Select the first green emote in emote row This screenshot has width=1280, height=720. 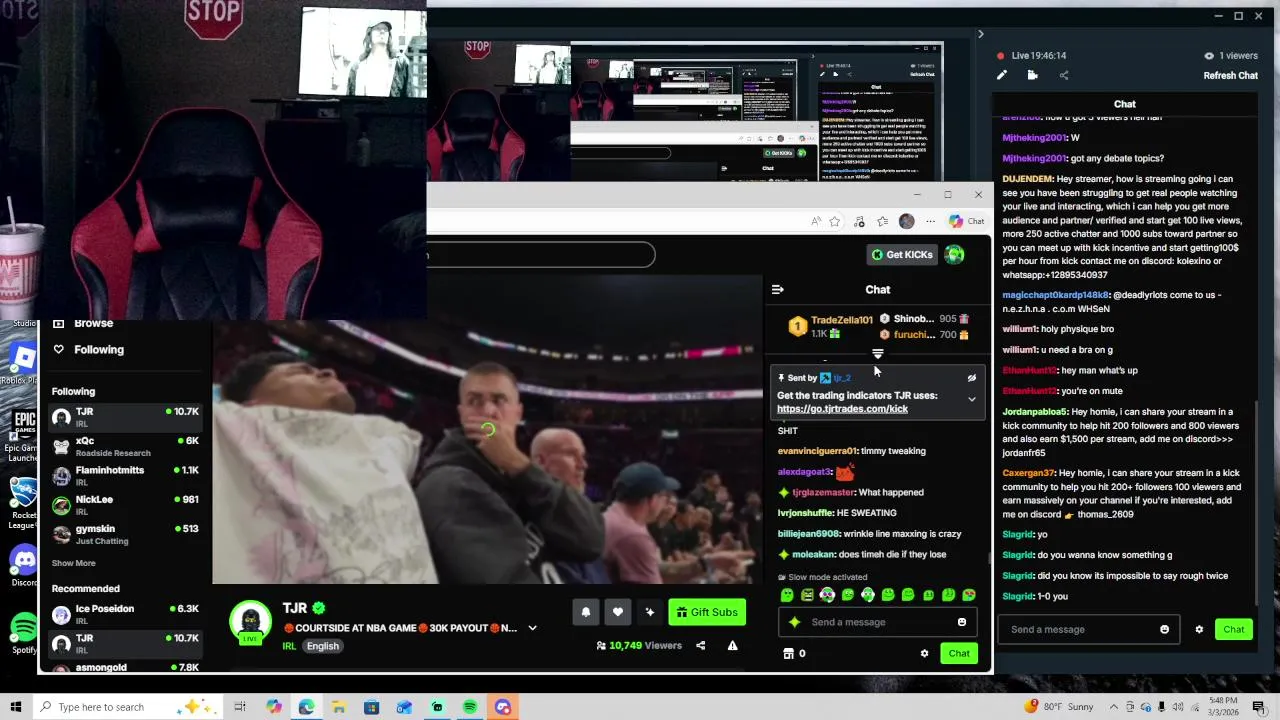click(x=787, y=595)
